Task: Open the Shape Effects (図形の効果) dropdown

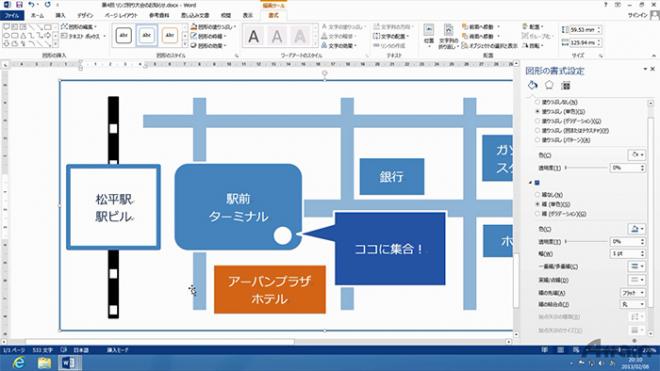Action: (x=209, y=45)
